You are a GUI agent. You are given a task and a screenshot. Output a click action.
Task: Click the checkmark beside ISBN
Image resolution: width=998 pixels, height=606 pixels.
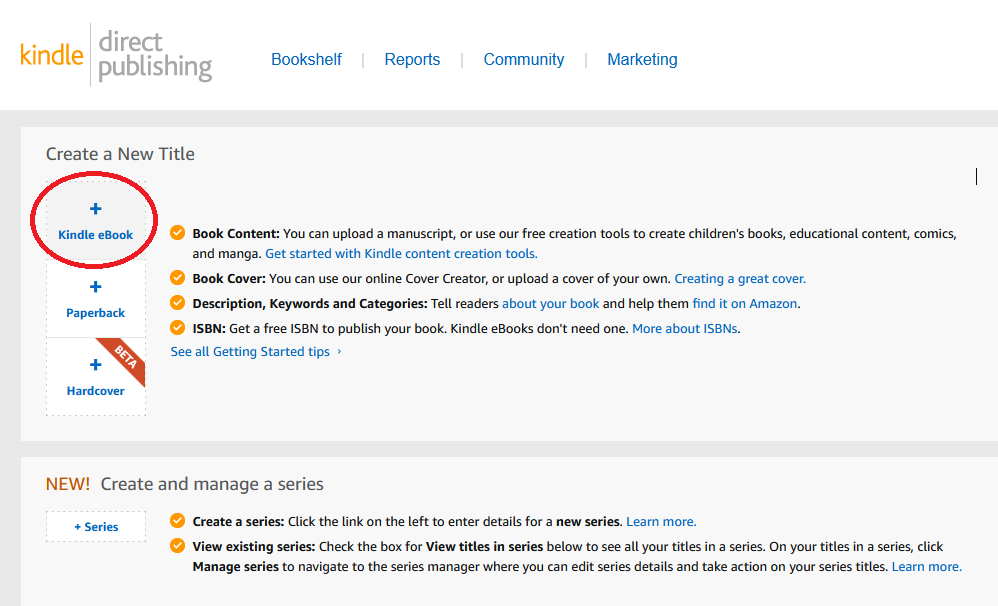(x=177, y=327)
